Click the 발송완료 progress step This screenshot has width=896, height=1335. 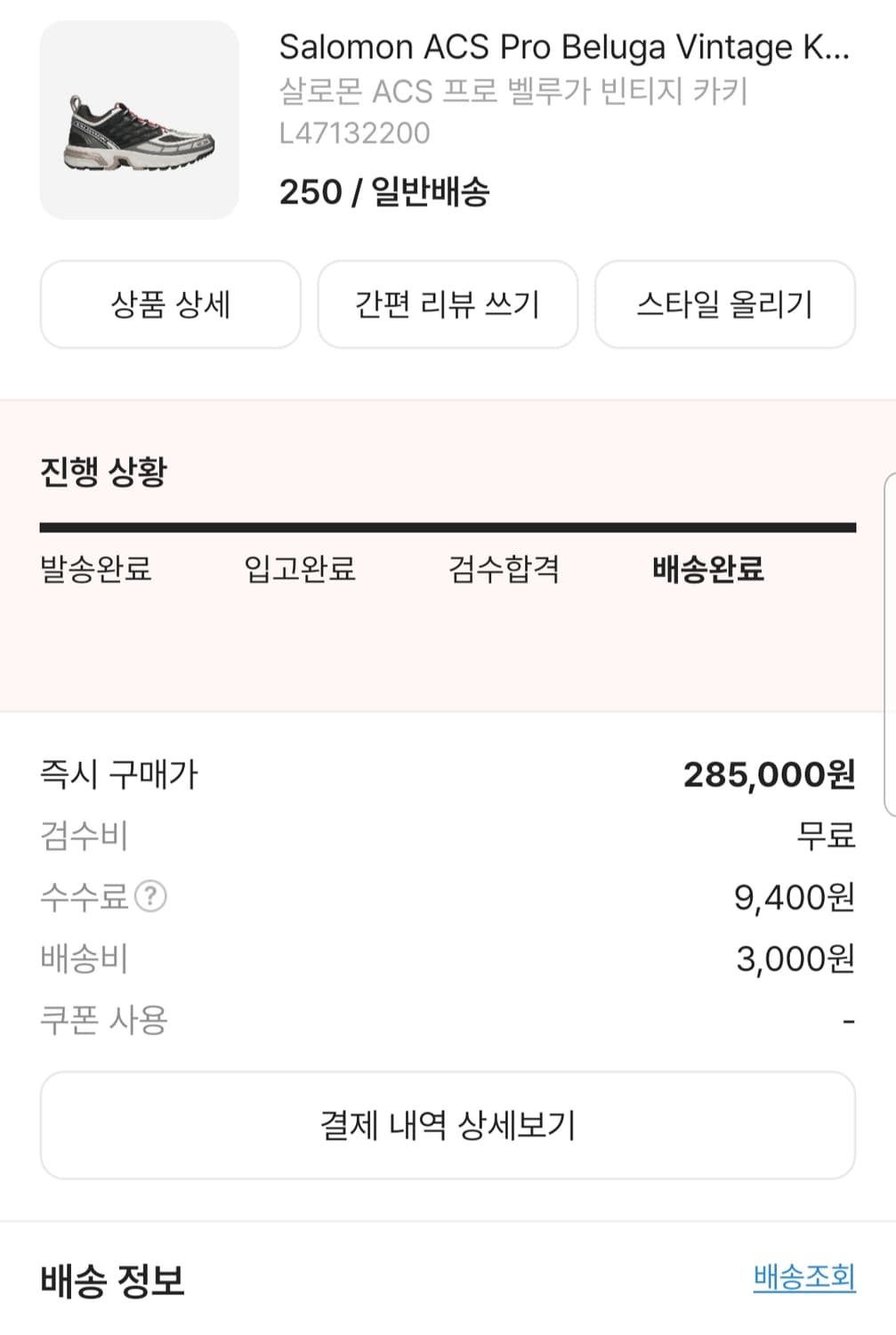click(x=96, y=569)
